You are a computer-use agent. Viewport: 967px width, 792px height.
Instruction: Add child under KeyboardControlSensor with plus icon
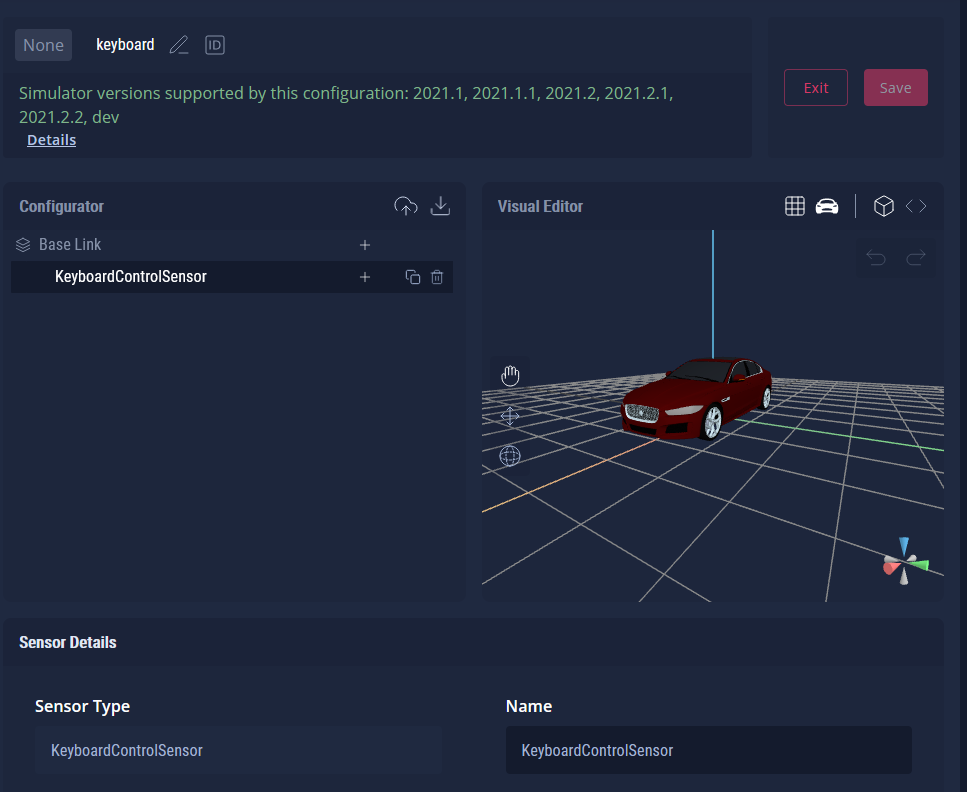pos(365,277)
